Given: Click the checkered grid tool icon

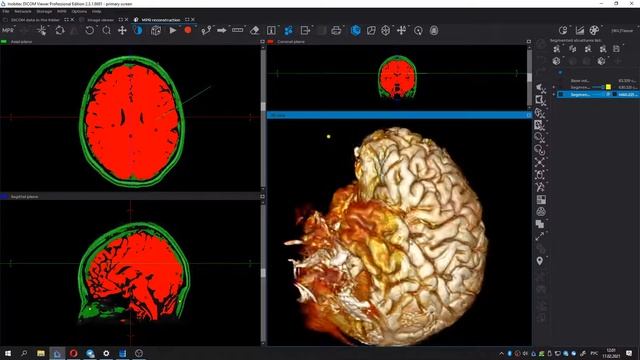Looking at the screenshot, I should [x=541, y=200].
